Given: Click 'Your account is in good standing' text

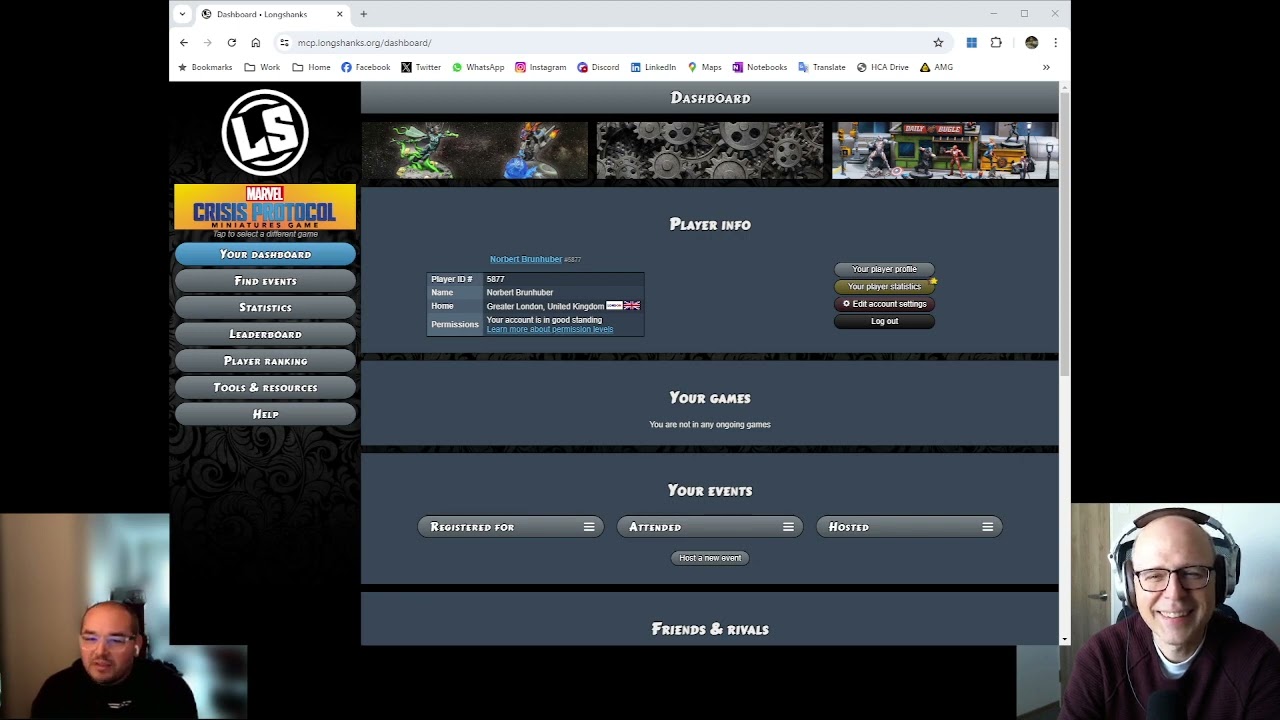Looking at the screenshot, I should coord(544,320).
